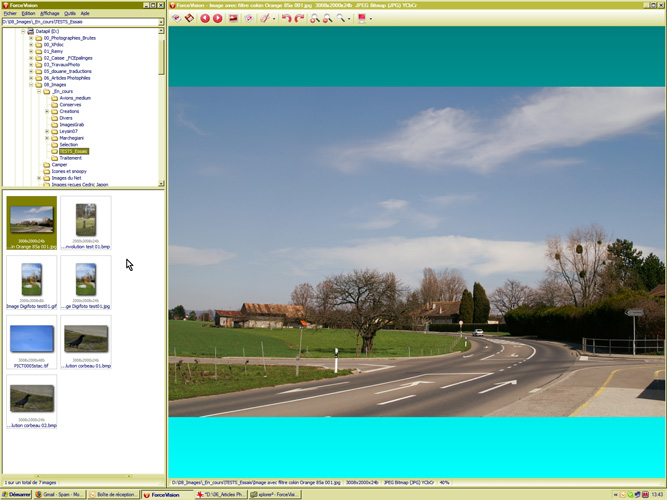This screenshot has height=500, width=667.
Task: Go to the next image with red right arrow
Action: point(217,18)
